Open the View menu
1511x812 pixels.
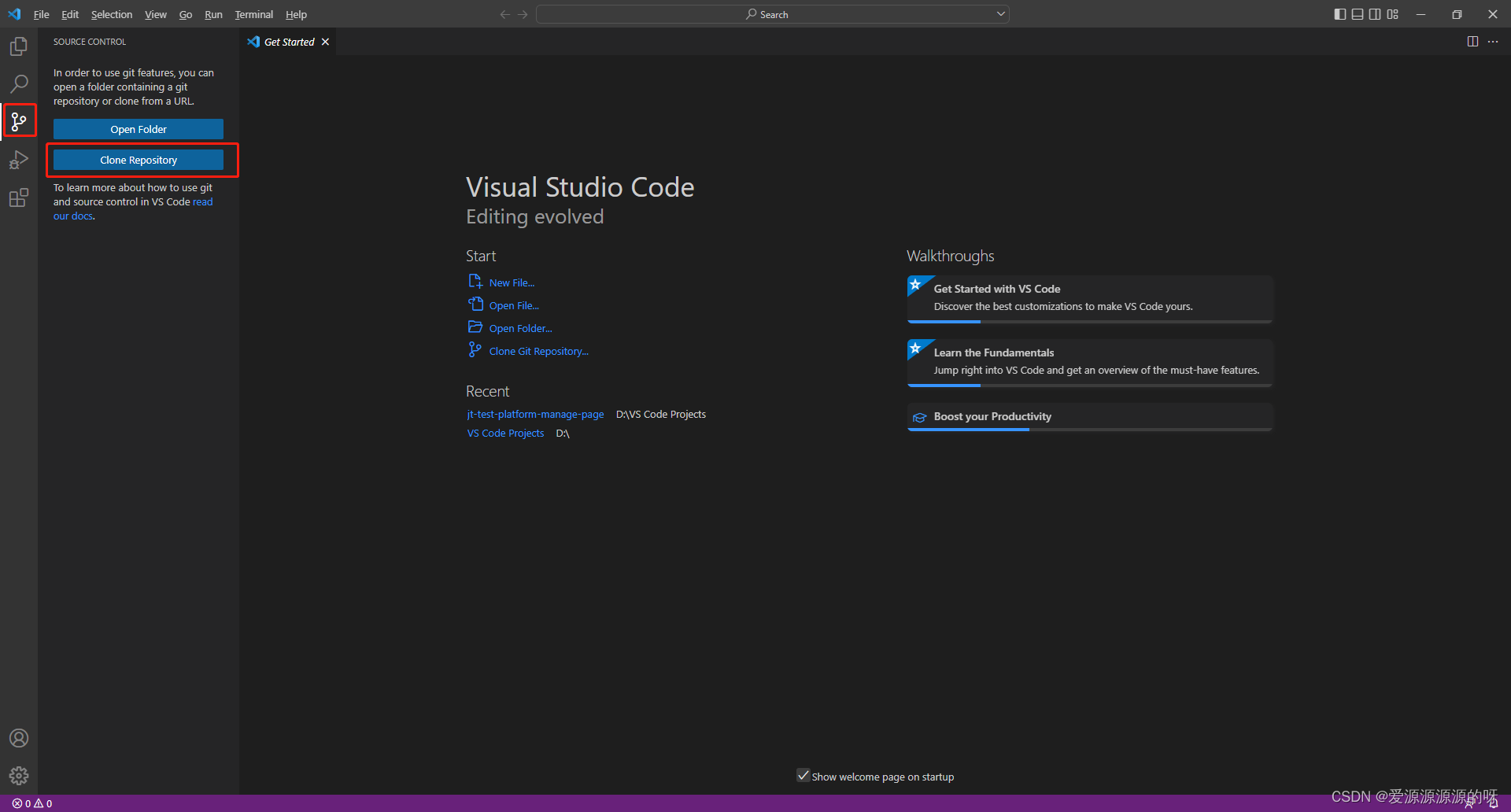pos(156,14)
